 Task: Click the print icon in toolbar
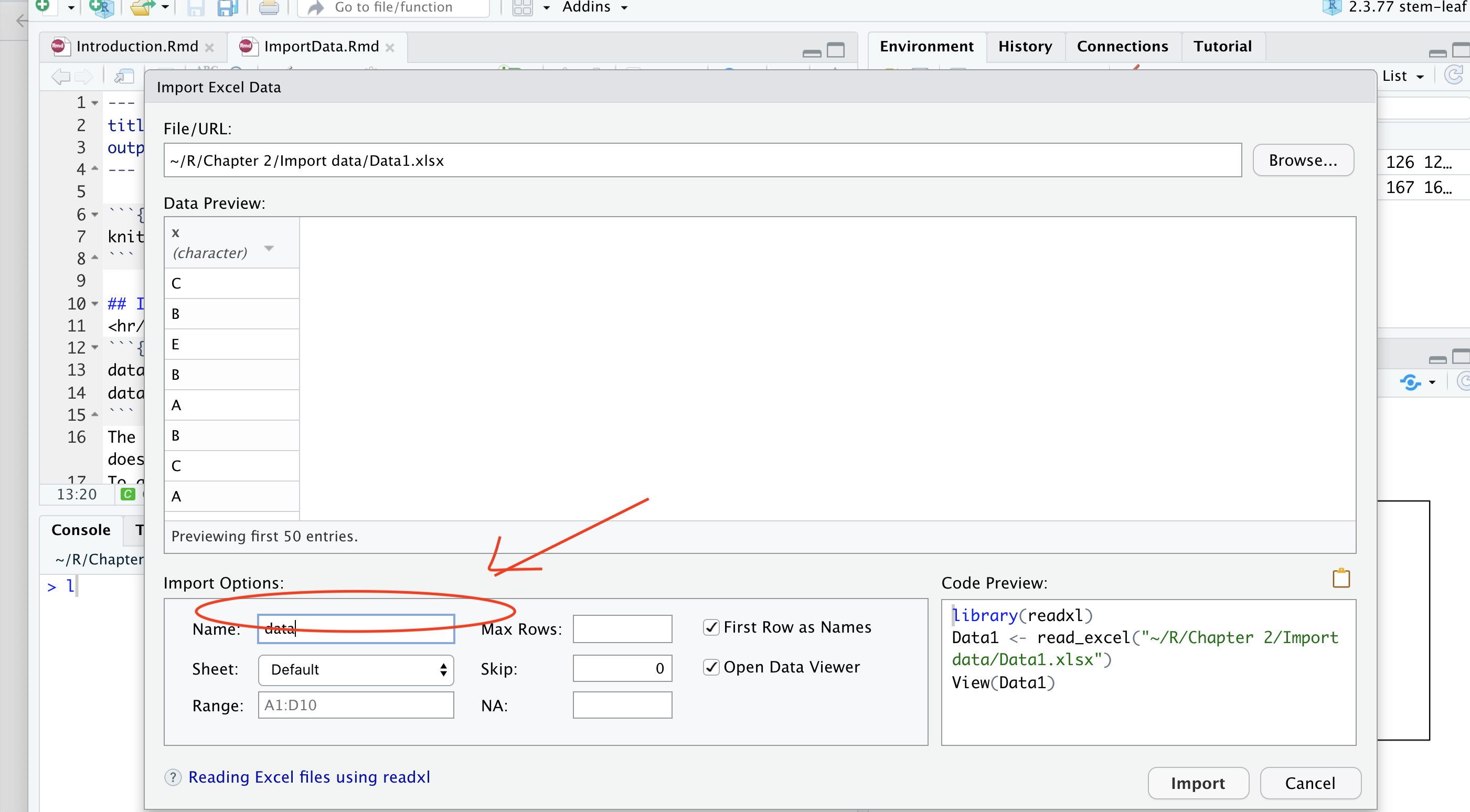[x=269, y=7]
